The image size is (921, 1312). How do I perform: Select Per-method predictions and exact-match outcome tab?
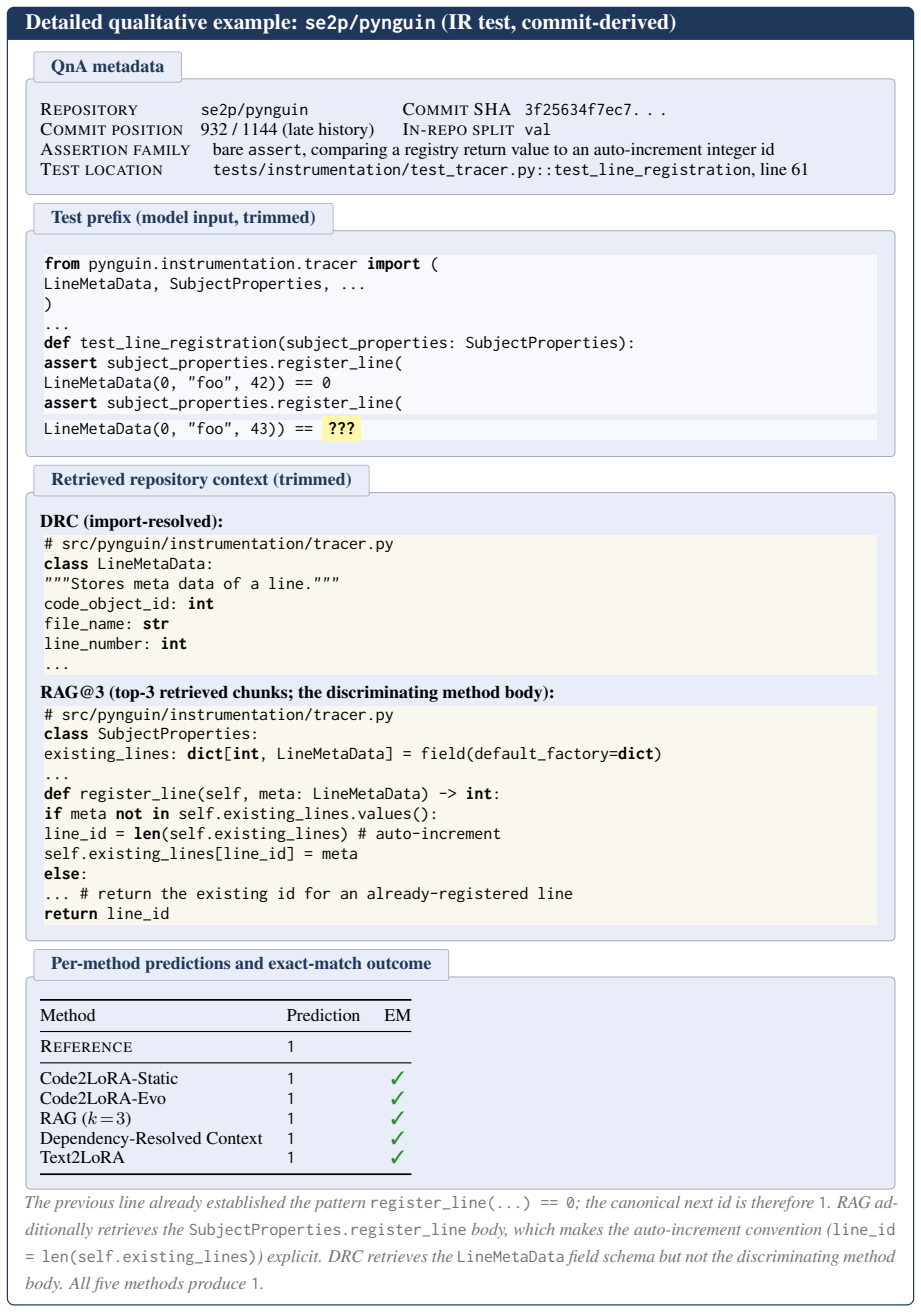point(241,964)
